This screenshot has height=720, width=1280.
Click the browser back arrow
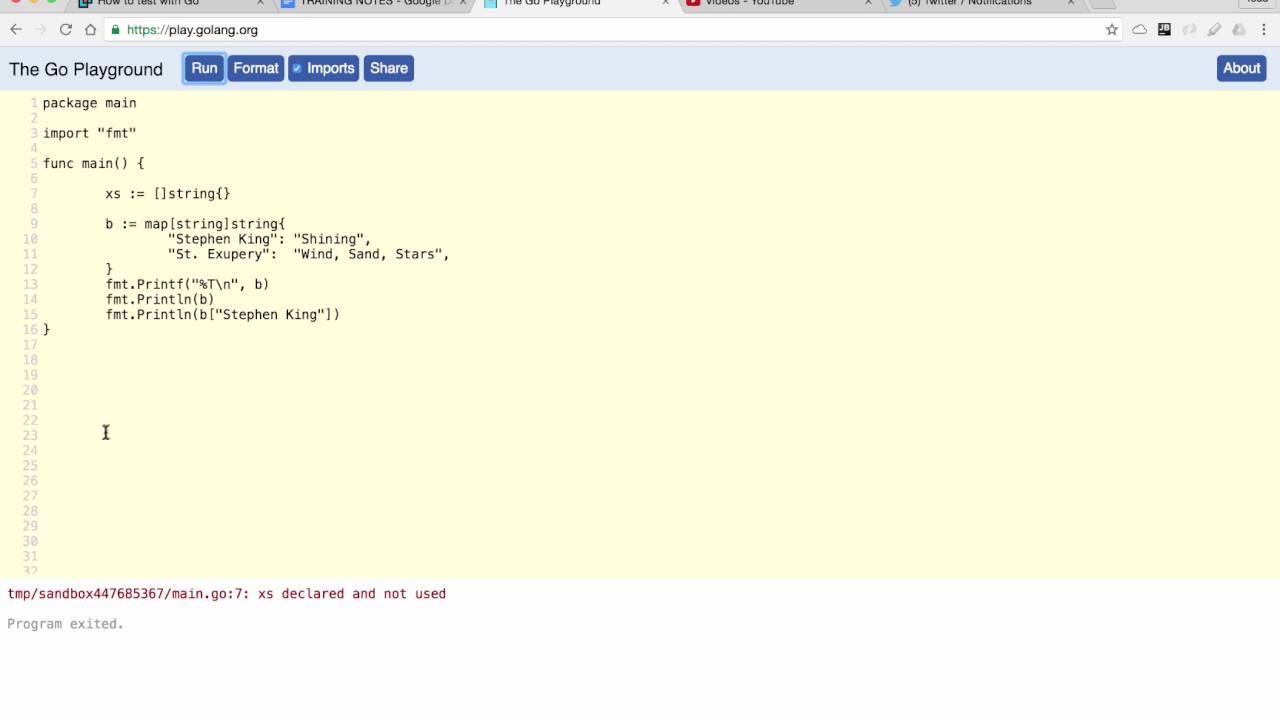pos(16,30)
